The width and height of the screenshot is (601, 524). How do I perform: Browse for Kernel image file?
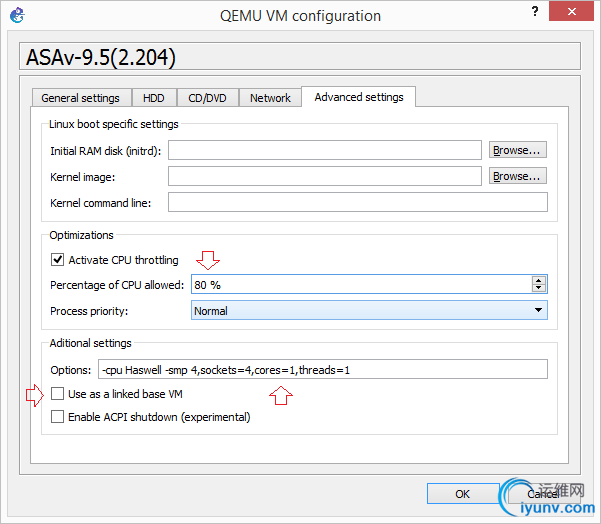[518, 176]
